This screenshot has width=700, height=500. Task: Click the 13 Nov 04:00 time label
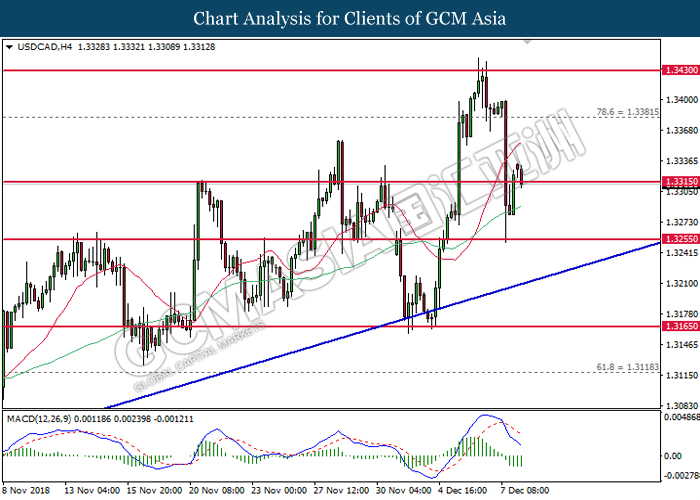tap(92, 490)
